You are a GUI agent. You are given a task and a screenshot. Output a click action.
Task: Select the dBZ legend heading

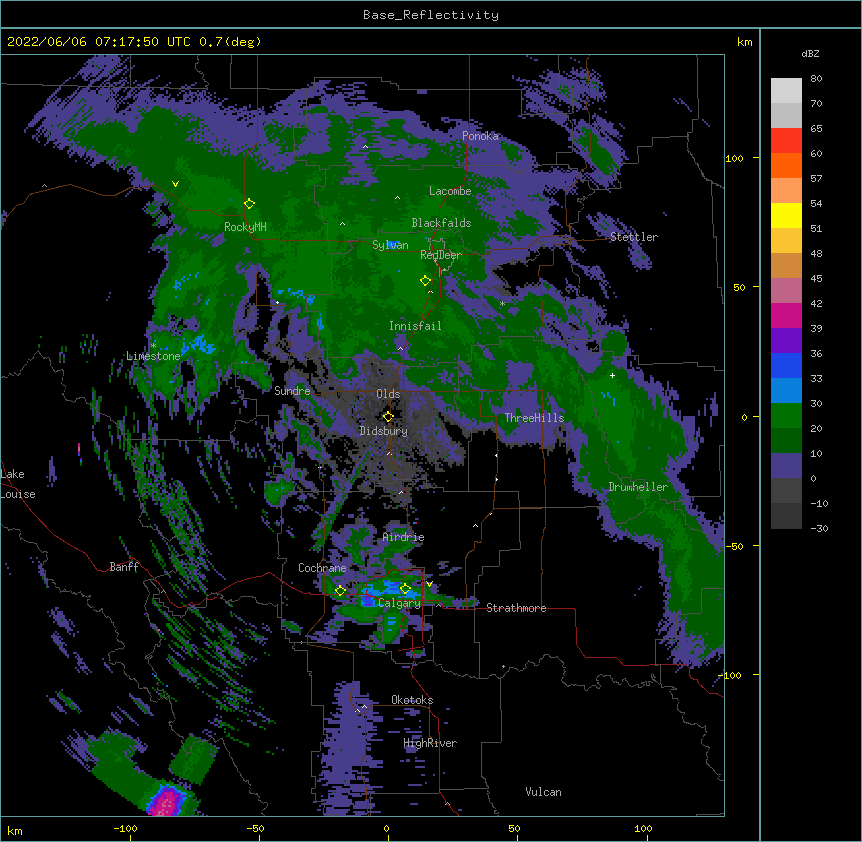[x=810, y=53]
